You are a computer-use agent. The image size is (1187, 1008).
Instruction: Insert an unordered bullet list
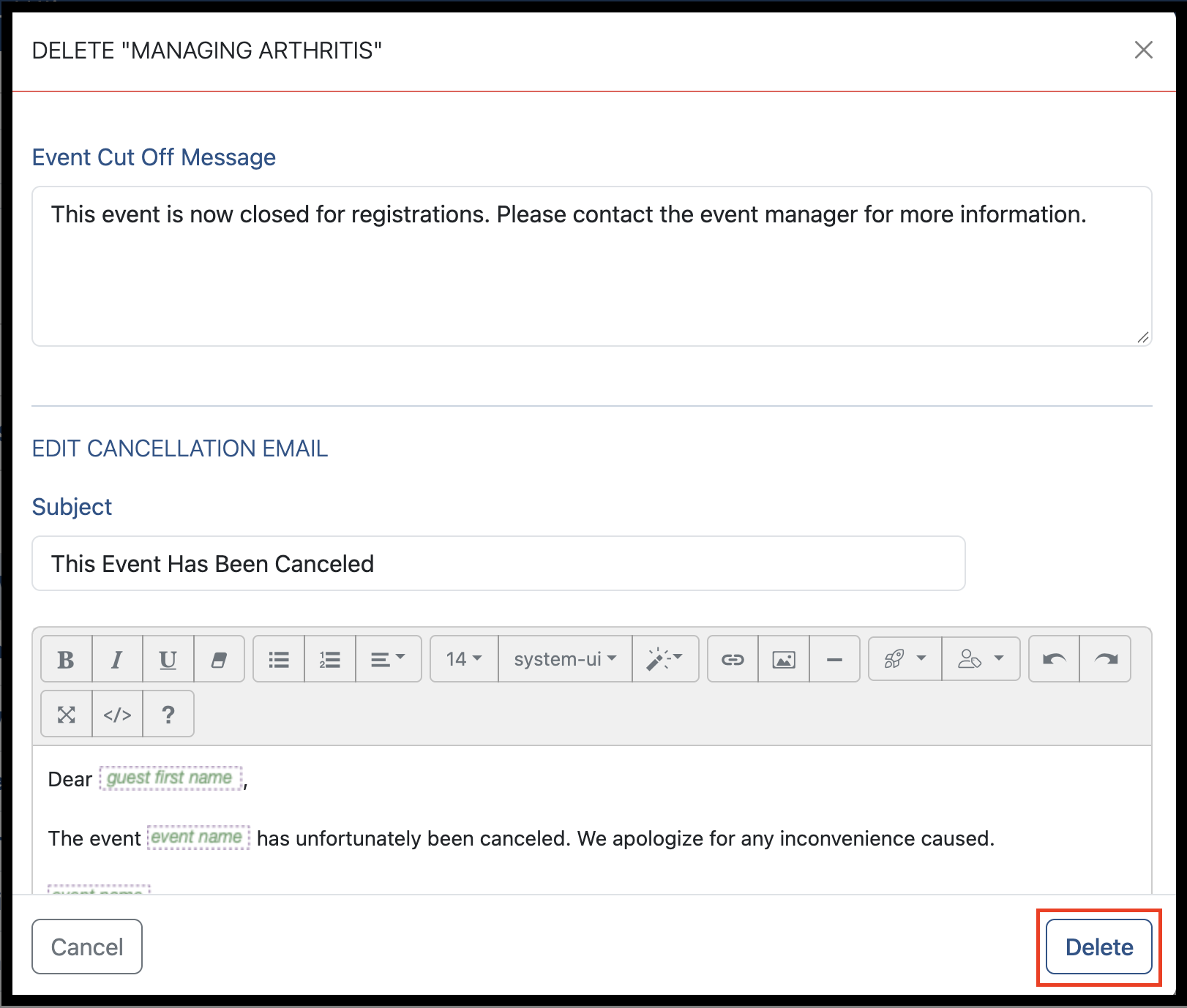click(279, 659)
